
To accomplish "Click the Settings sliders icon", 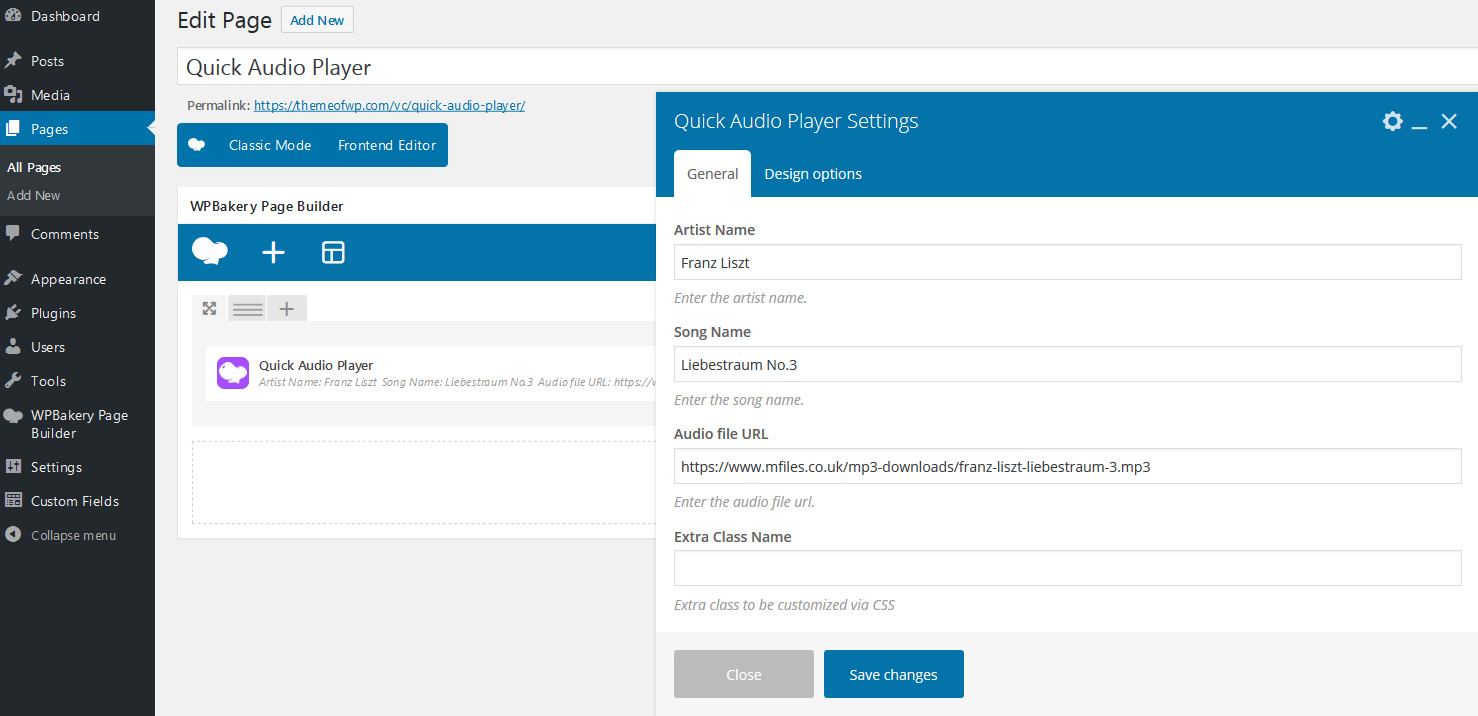I will click(13, 467).
